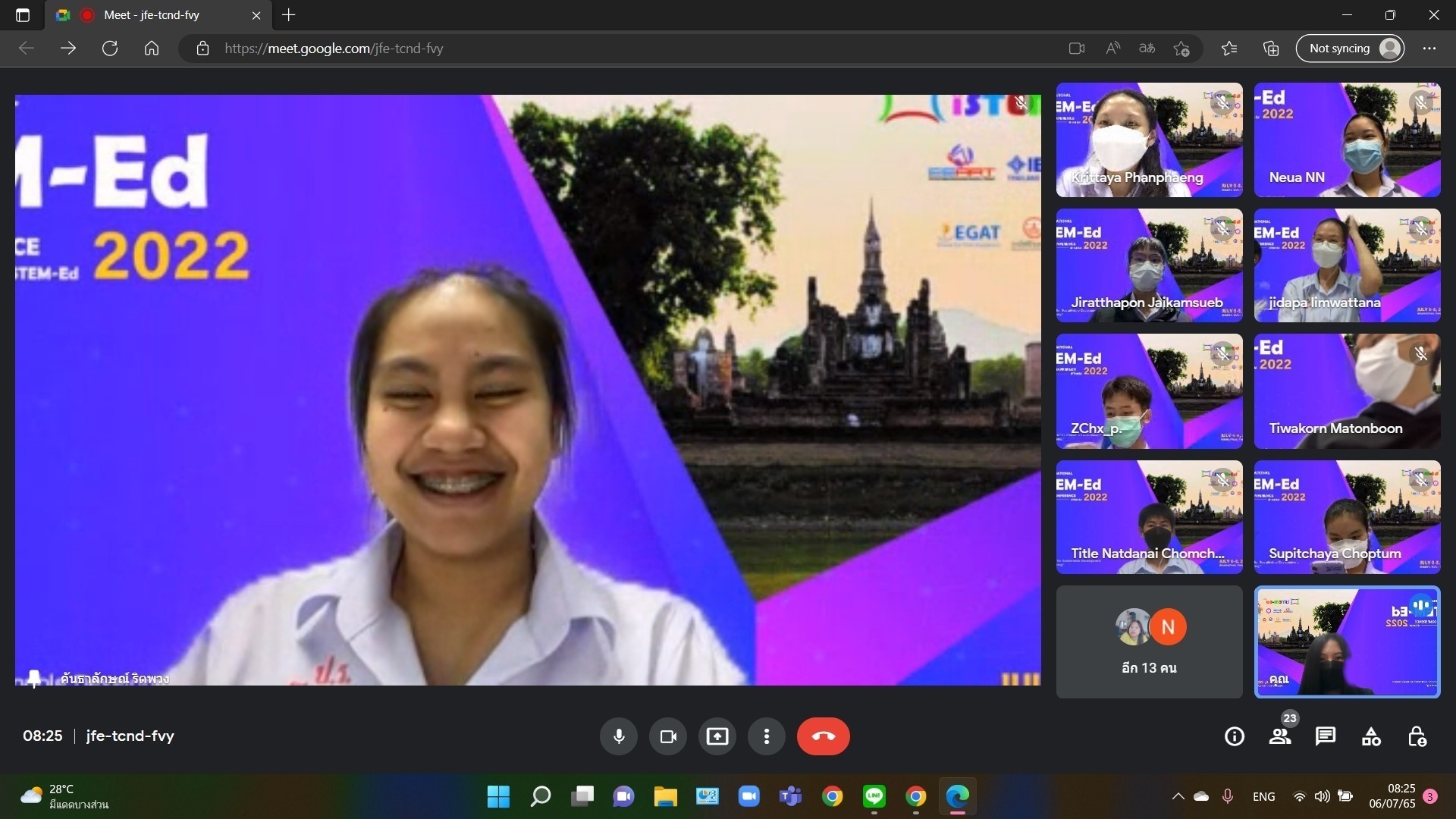Click the red leave call button
Viewport: 1456px width, 819px height.
coord(824,736)
